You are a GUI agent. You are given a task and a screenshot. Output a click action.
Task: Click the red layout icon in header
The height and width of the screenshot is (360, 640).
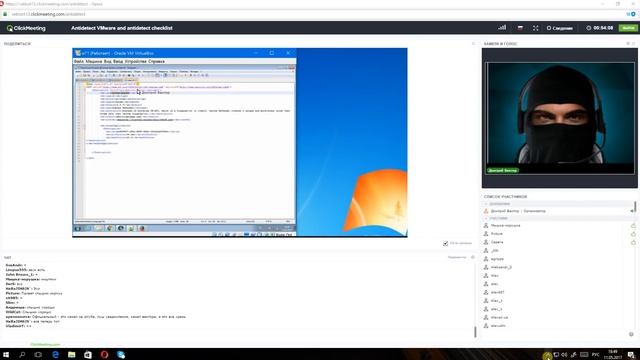pos(520,28)
